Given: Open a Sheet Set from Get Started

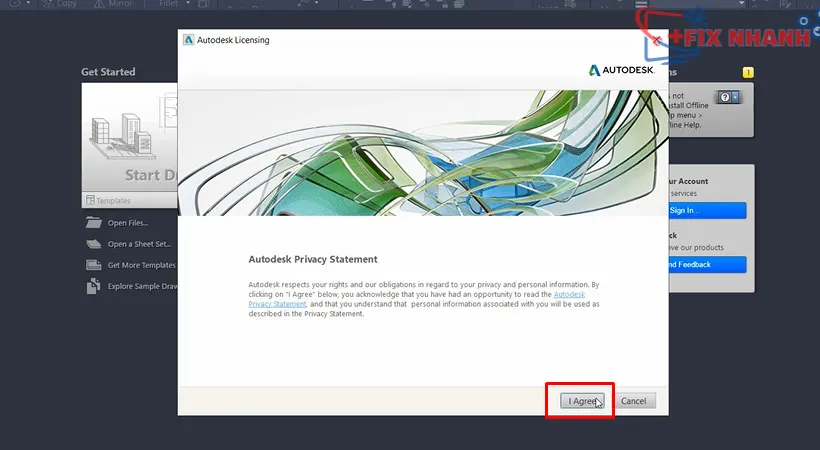Looking at the screenshot, I should (139, 244).
